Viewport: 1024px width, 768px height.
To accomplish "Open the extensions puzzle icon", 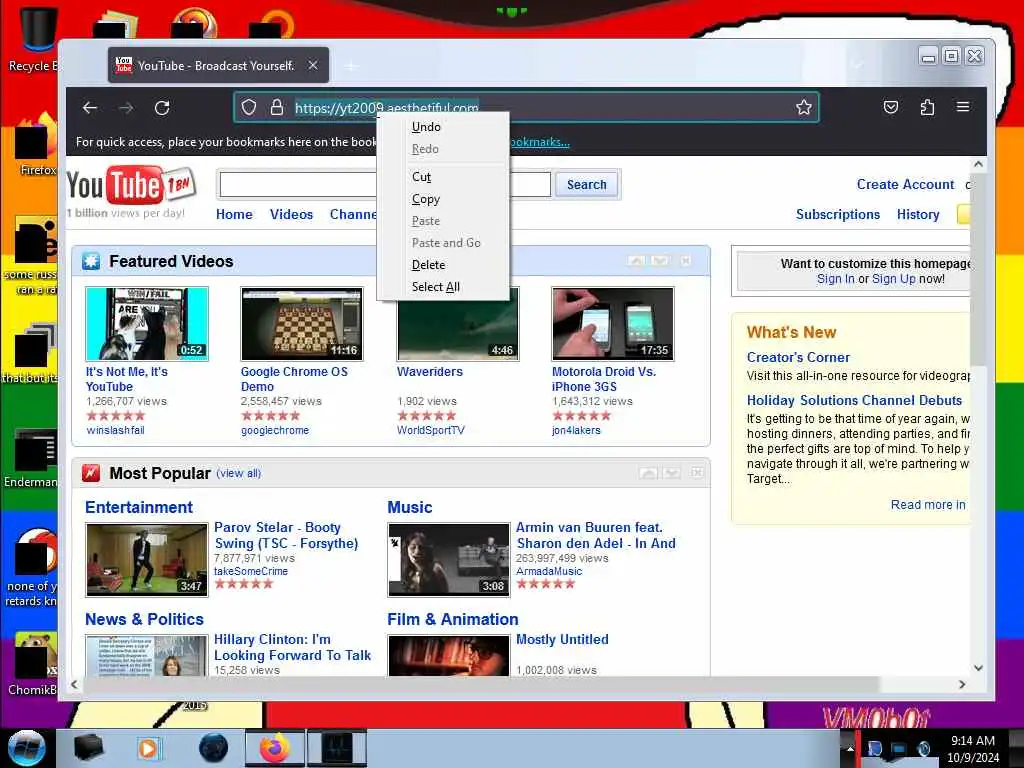I will (x=927, y=107).
